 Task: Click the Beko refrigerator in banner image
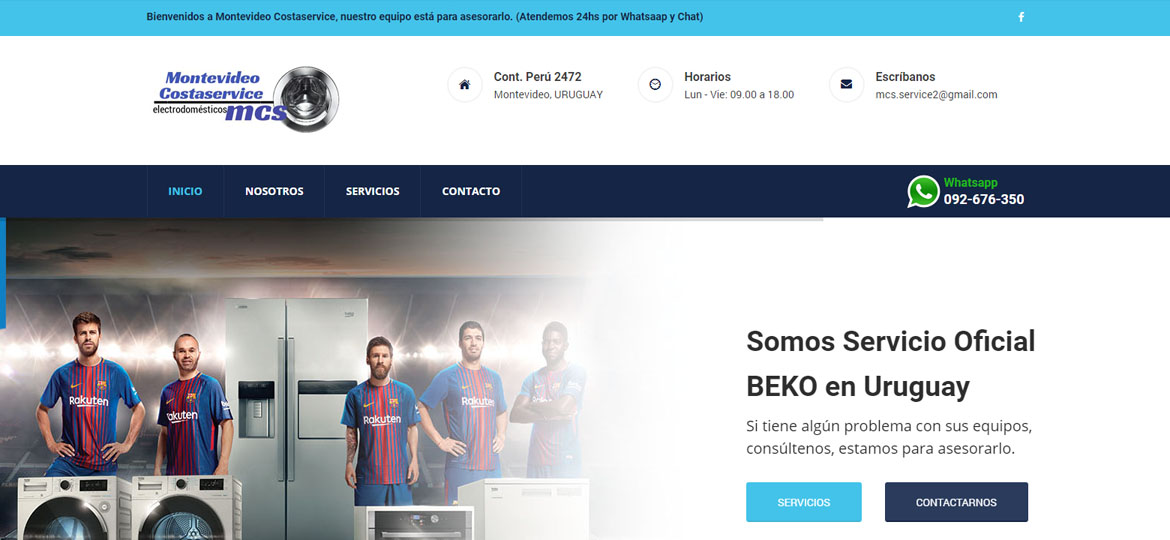pyautogui.click(x=296, y=388)
